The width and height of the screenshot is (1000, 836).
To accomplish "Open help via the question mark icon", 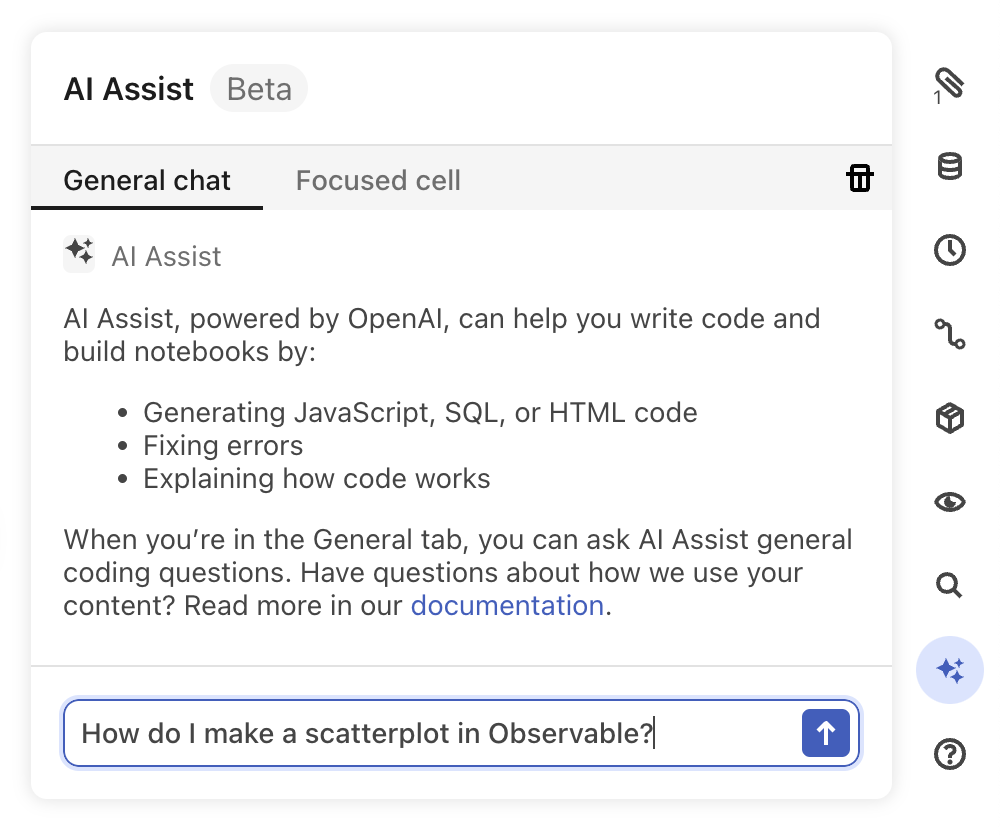I will [948, 755].
